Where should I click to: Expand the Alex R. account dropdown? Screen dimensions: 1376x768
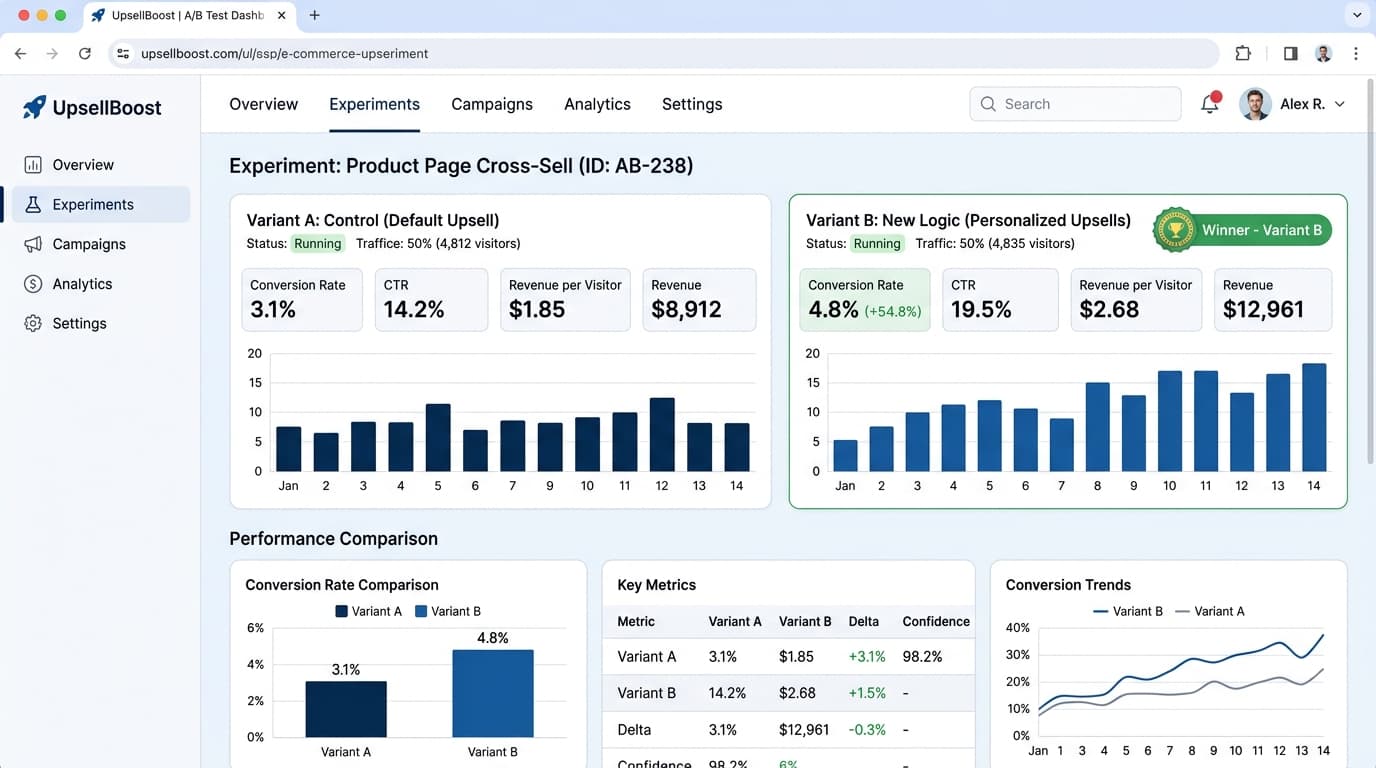point(1340,104)
